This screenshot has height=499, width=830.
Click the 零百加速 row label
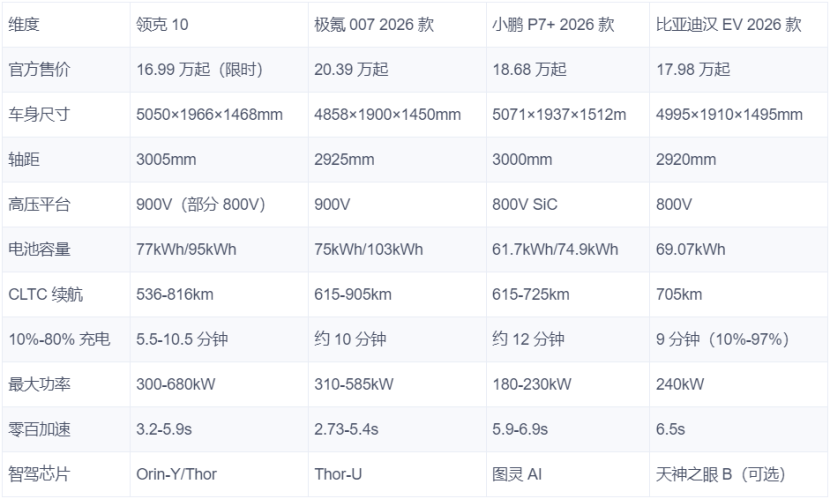[66, 429]
